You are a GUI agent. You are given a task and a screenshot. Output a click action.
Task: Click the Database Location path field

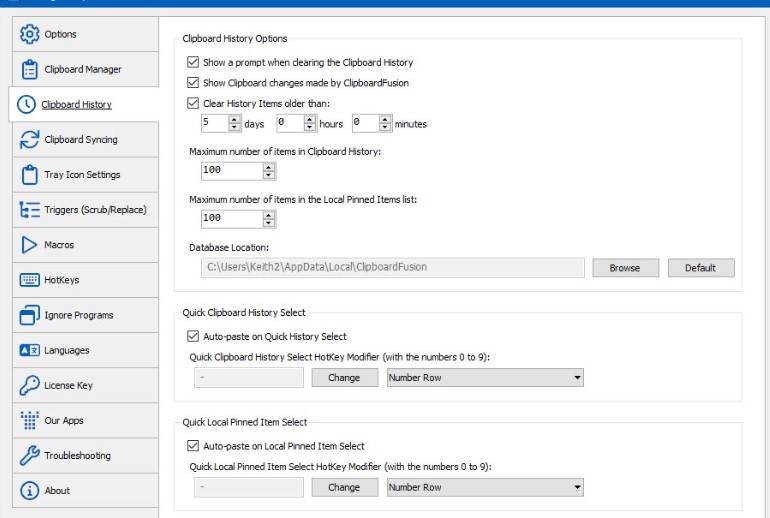391,268
